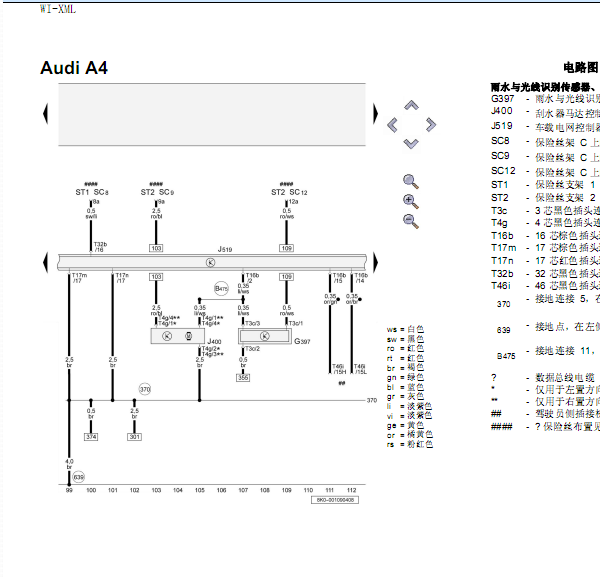Click the down chevron navigation arrow
Viewport: 600px width, 577px height.
pyautogui.click(x=411, y=144)
